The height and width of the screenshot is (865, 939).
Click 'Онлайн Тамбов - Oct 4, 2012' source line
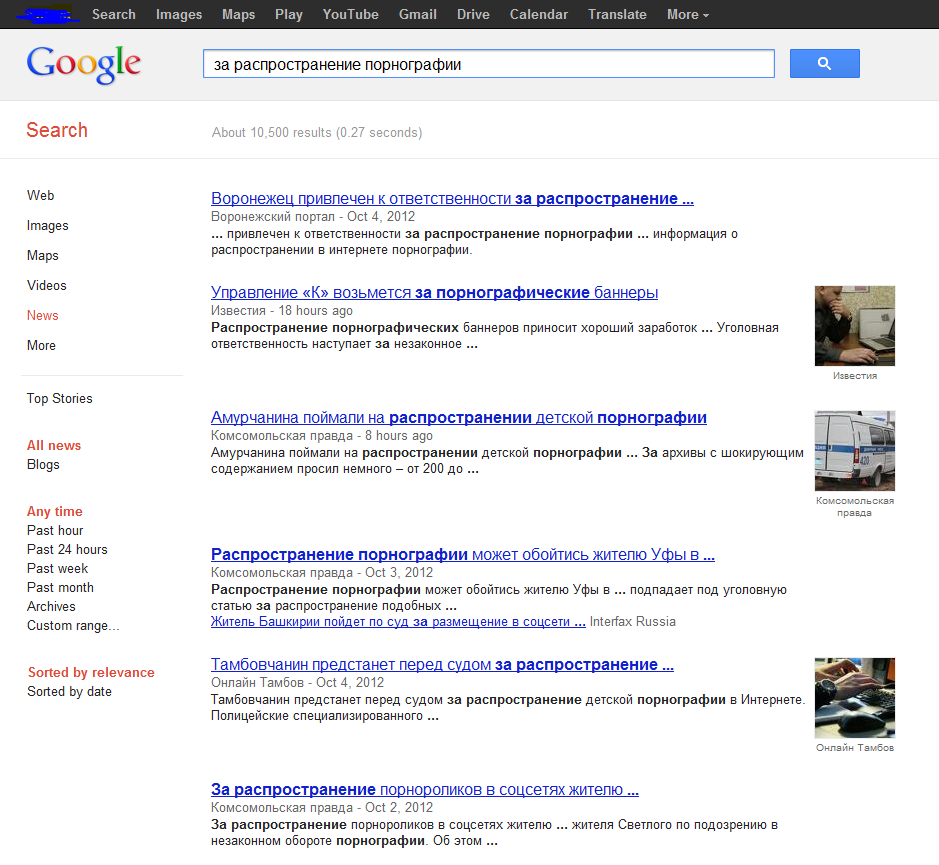click(x=297, y=682)
